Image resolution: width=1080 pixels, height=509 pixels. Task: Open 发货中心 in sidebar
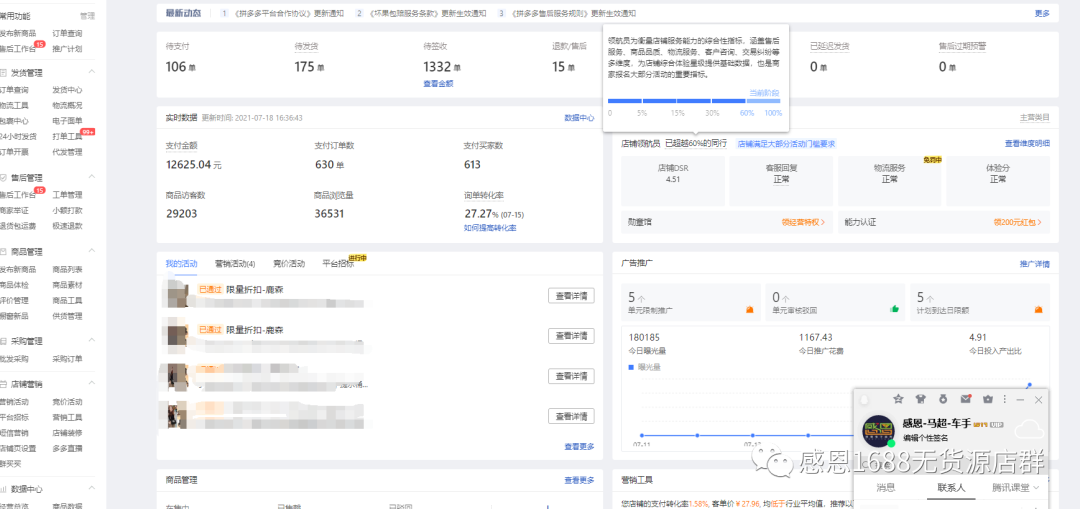[67, 90]
